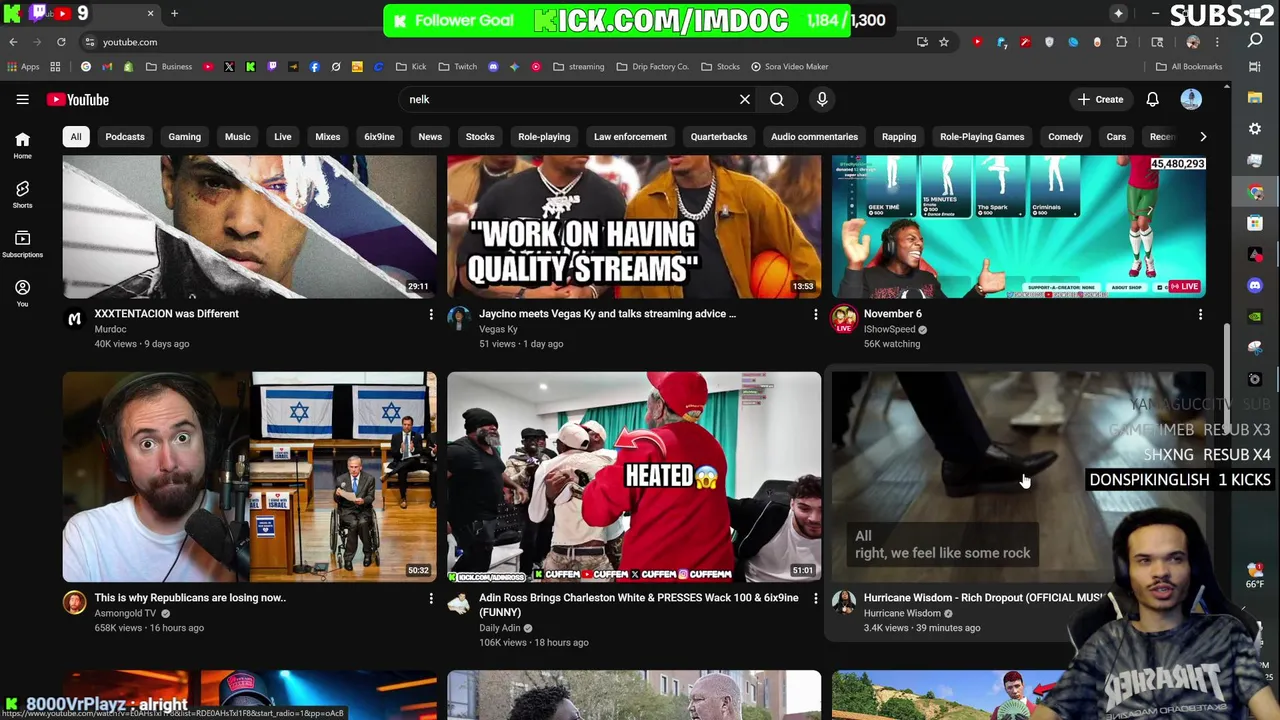Click the Create button
The width and height of the screenshot is (1280, 720).
(1101, 99)
